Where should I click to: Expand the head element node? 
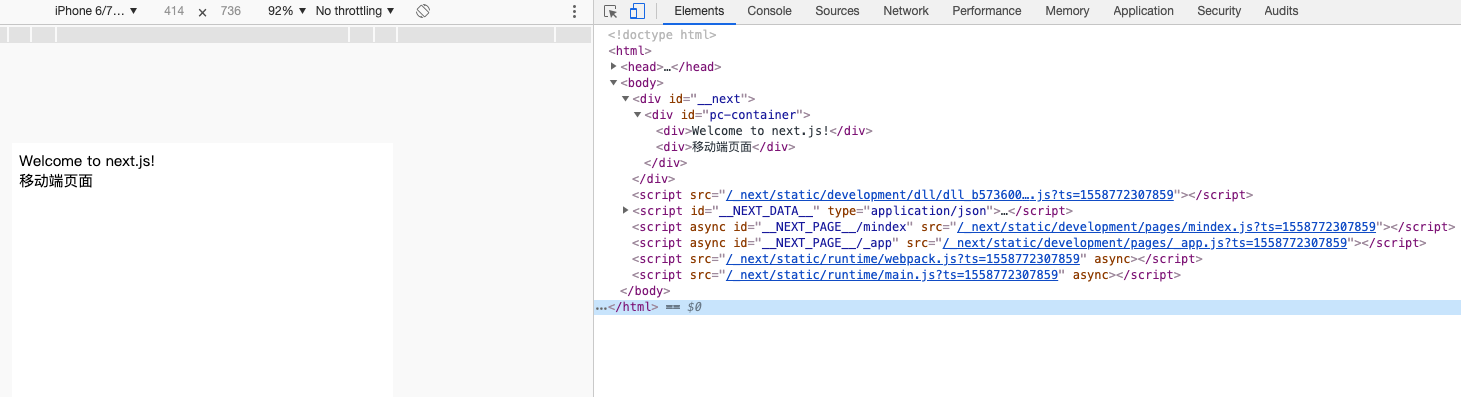click(614, 66)
